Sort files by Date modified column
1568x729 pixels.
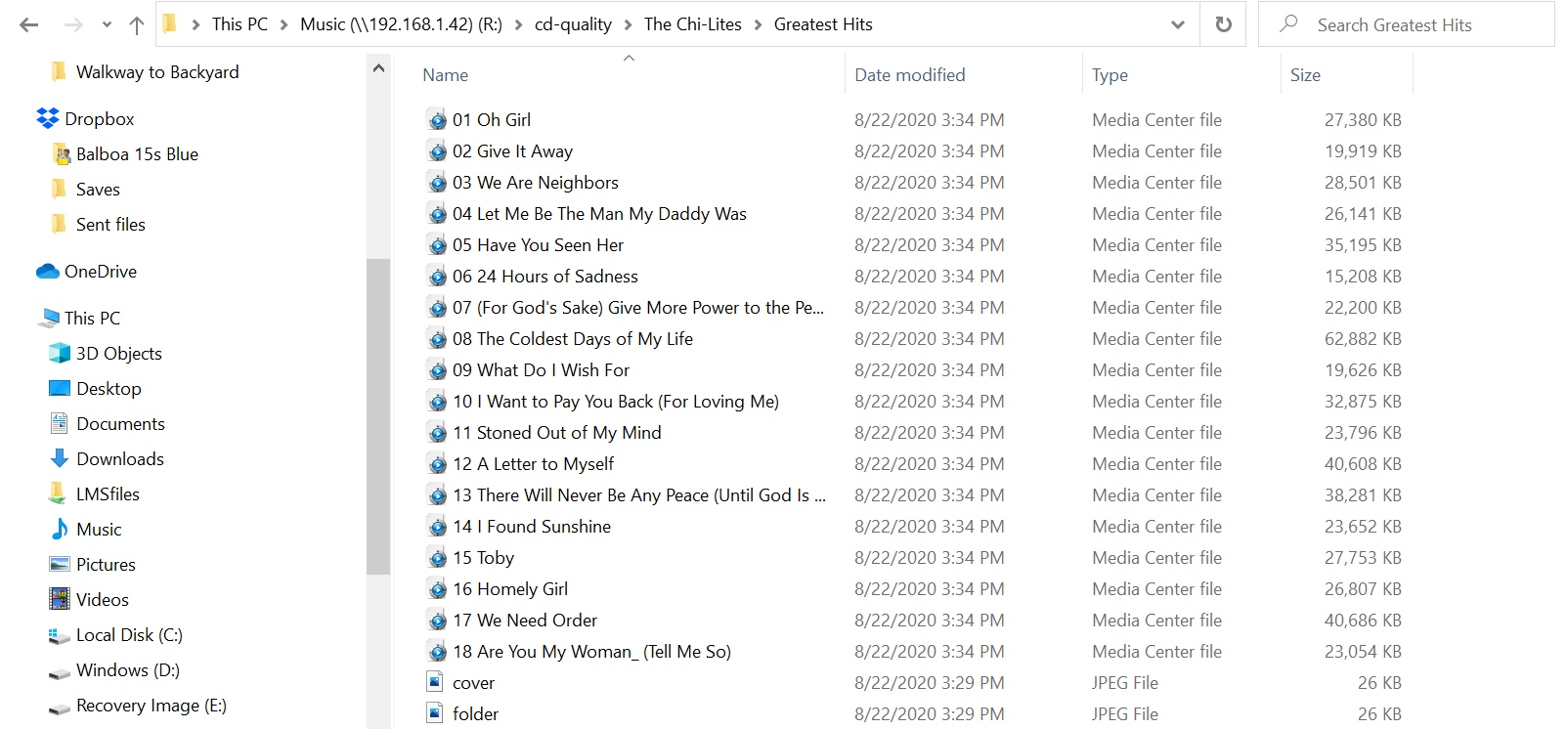(909, 75)
